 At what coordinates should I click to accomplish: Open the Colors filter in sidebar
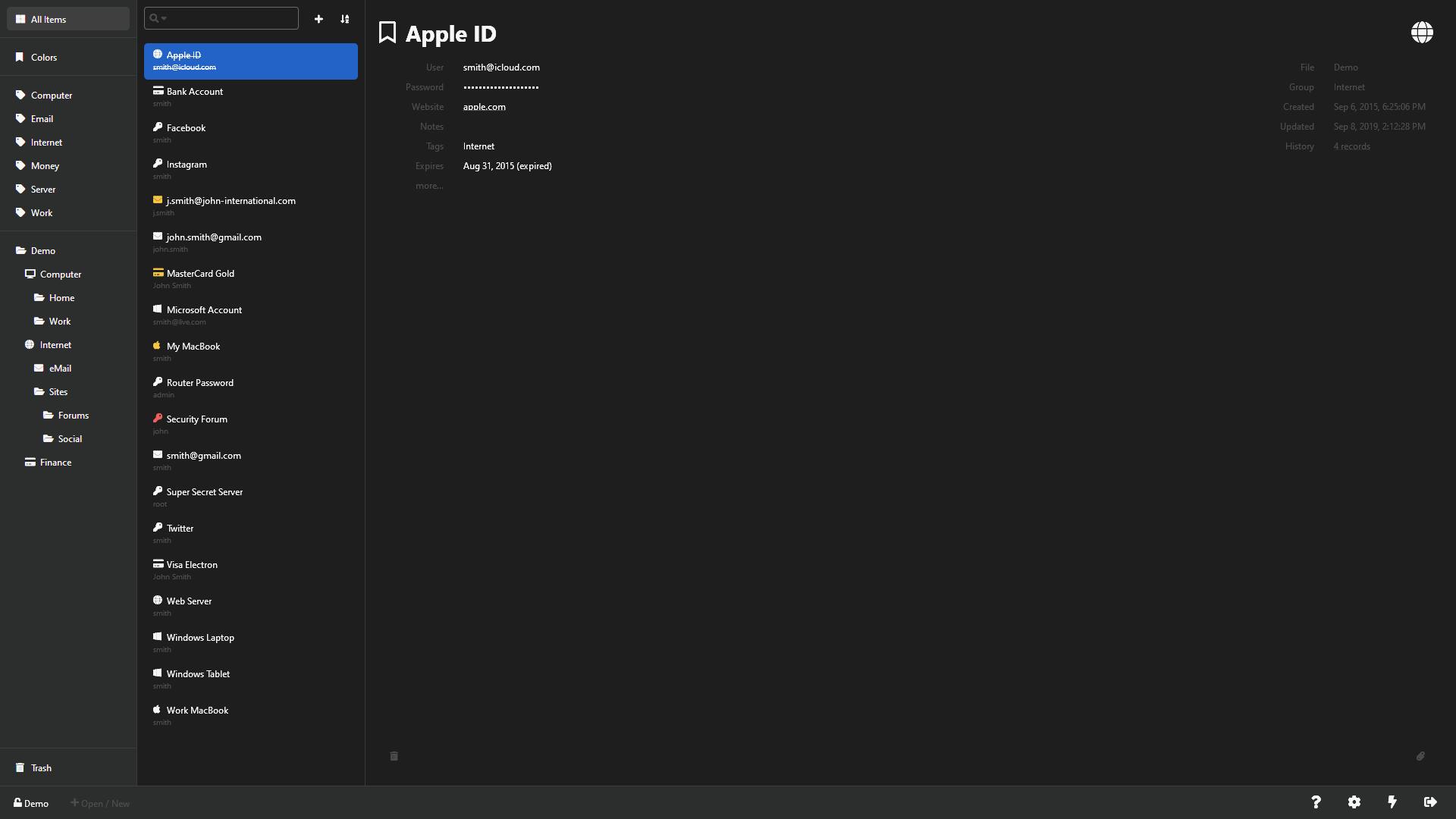click(x=43, y=58)
